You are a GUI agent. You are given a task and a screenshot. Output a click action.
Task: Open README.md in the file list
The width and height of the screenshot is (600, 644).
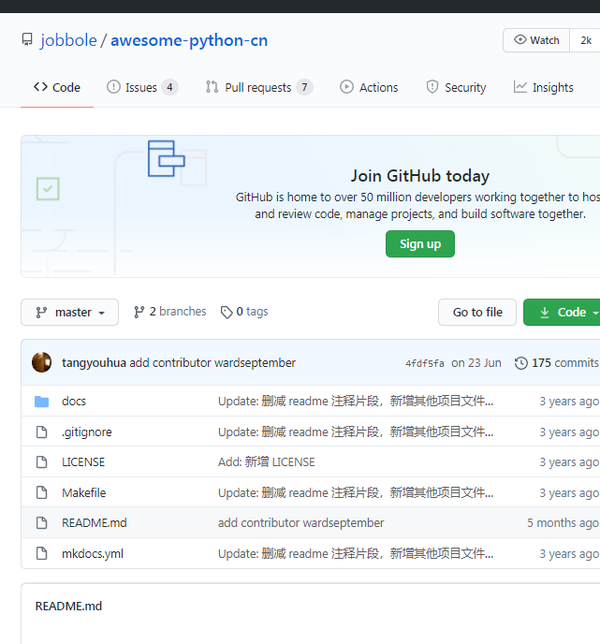tap(94, 523)
